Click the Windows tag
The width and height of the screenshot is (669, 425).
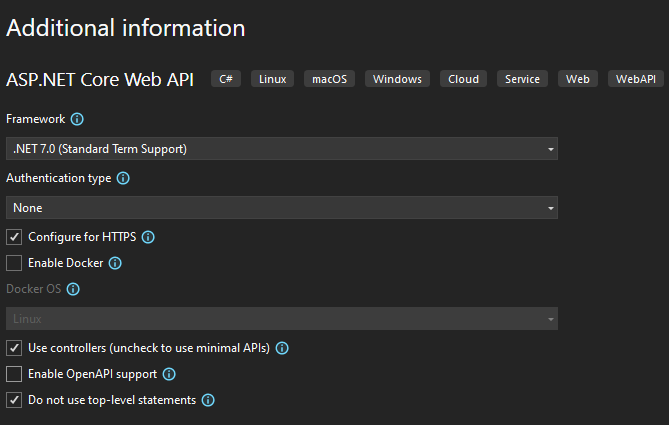(x=397, y=79)
